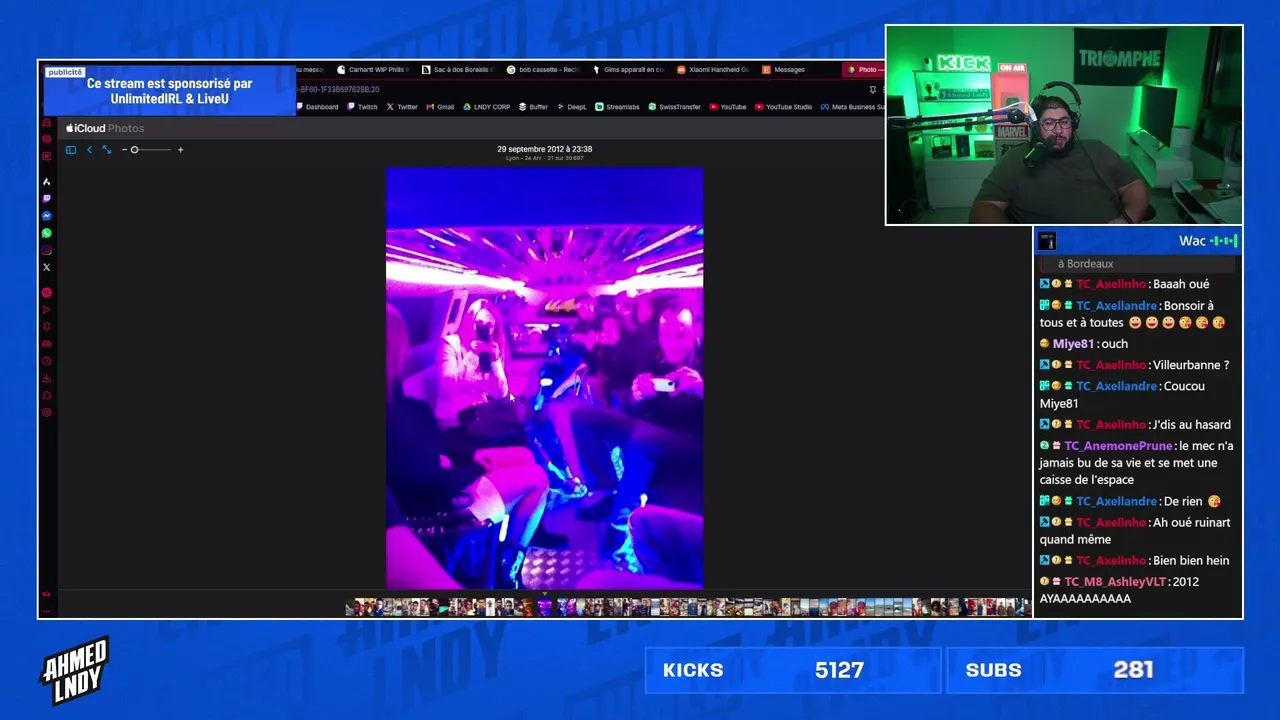The image size is (1280, 720).
Task: Click the SUBS 281 counter
Action: click(1095, 670)
